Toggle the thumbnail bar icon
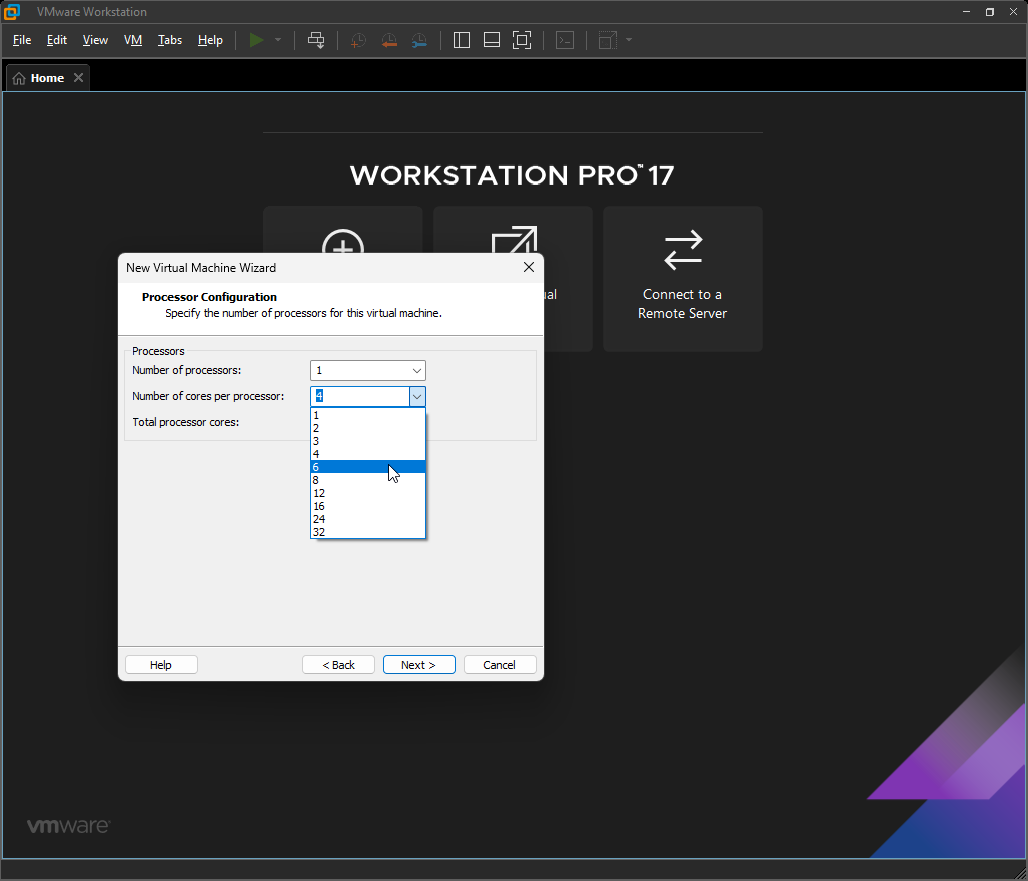This screenshot has width=1028, height=881. coord(492,40)
